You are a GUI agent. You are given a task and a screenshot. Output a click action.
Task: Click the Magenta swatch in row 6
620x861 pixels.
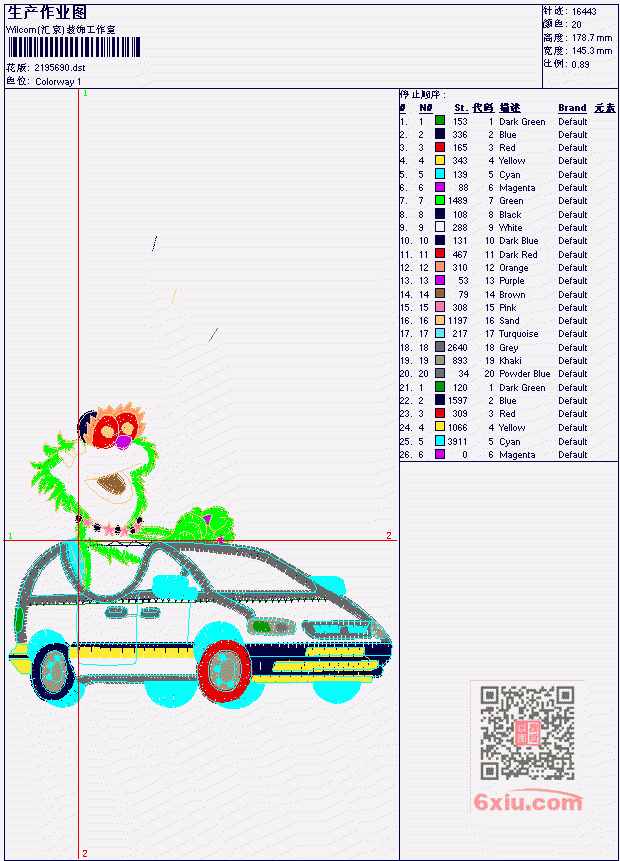440,187
